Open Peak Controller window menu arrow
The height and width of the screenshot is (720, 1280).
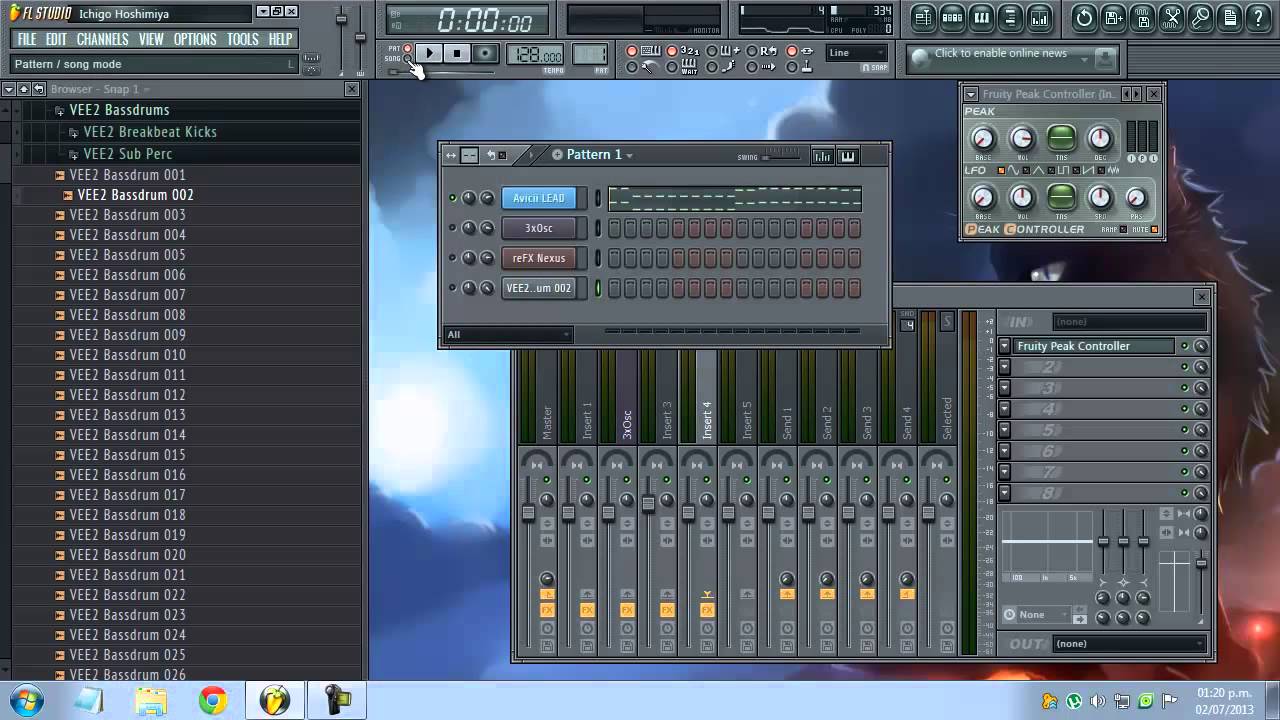pos(971,94)
